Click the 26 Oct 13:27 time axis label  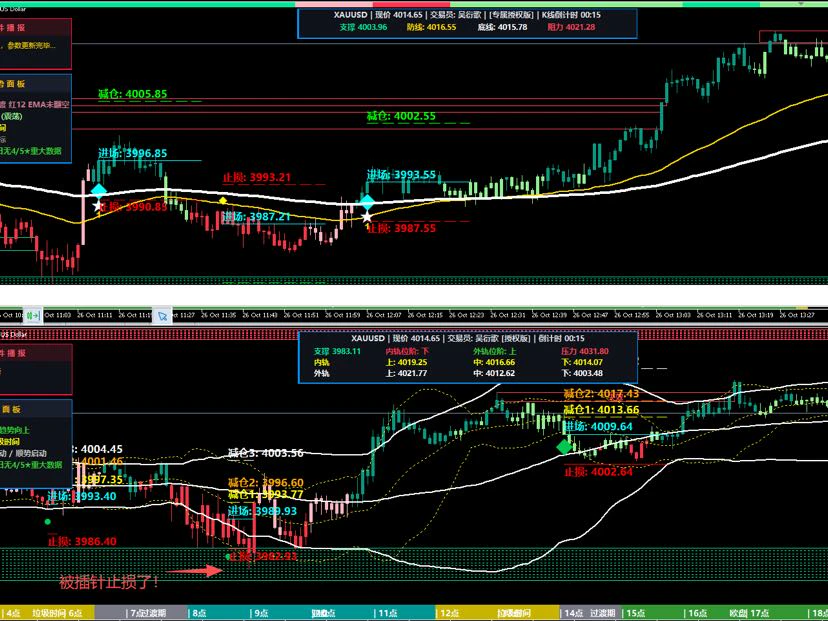pos(797,315)
